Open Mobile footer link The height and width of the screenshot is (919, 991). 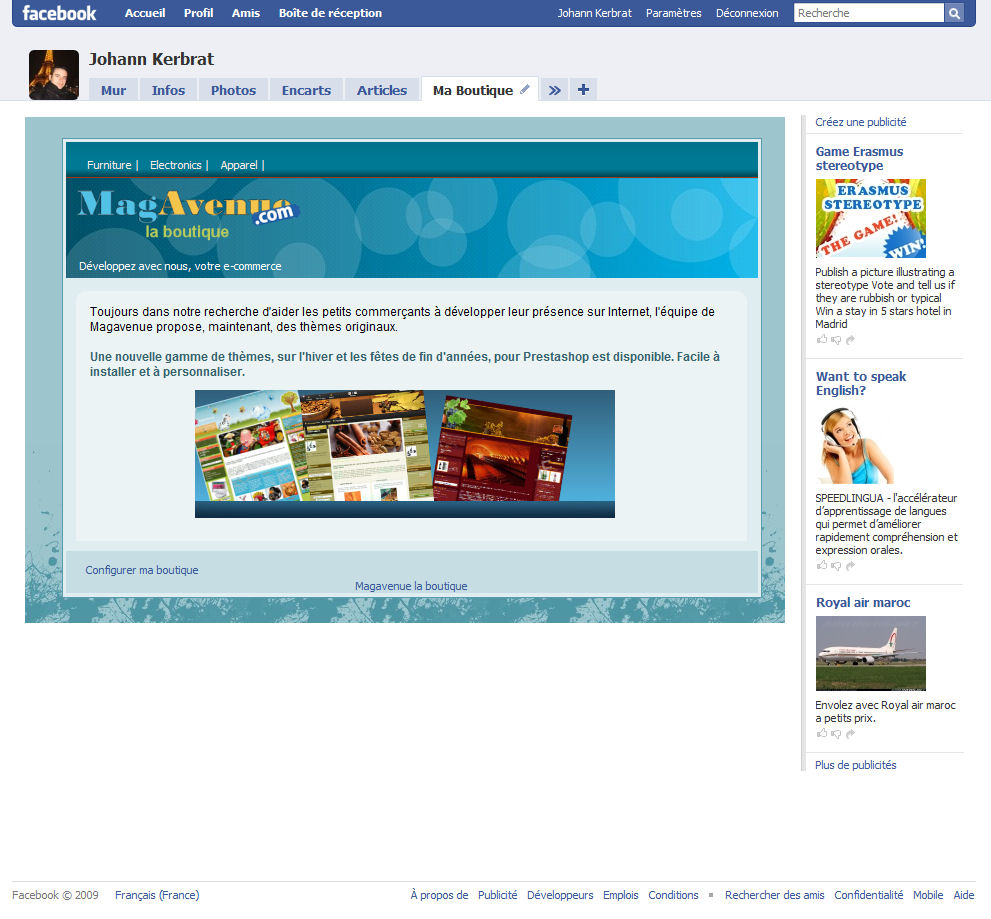tap(928, 895)
